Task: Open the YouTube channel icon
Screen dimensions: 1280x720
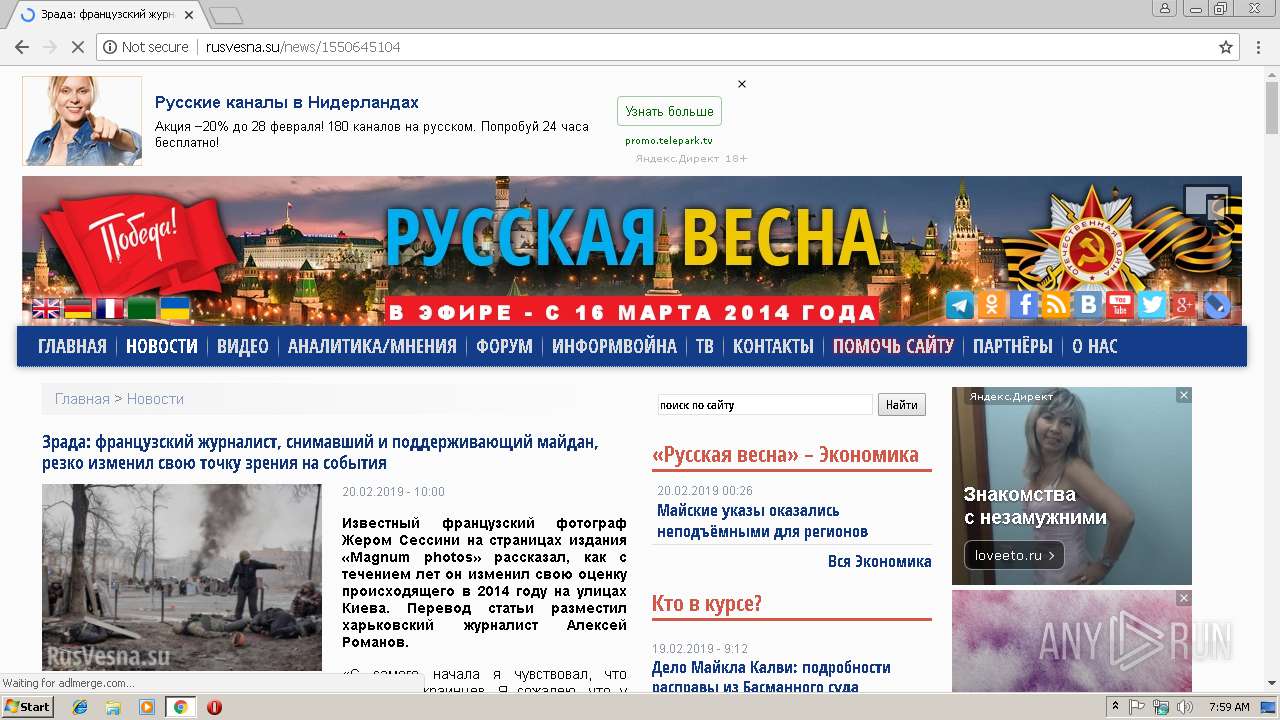Action: pyautogui.click(x=1120, y=306)
